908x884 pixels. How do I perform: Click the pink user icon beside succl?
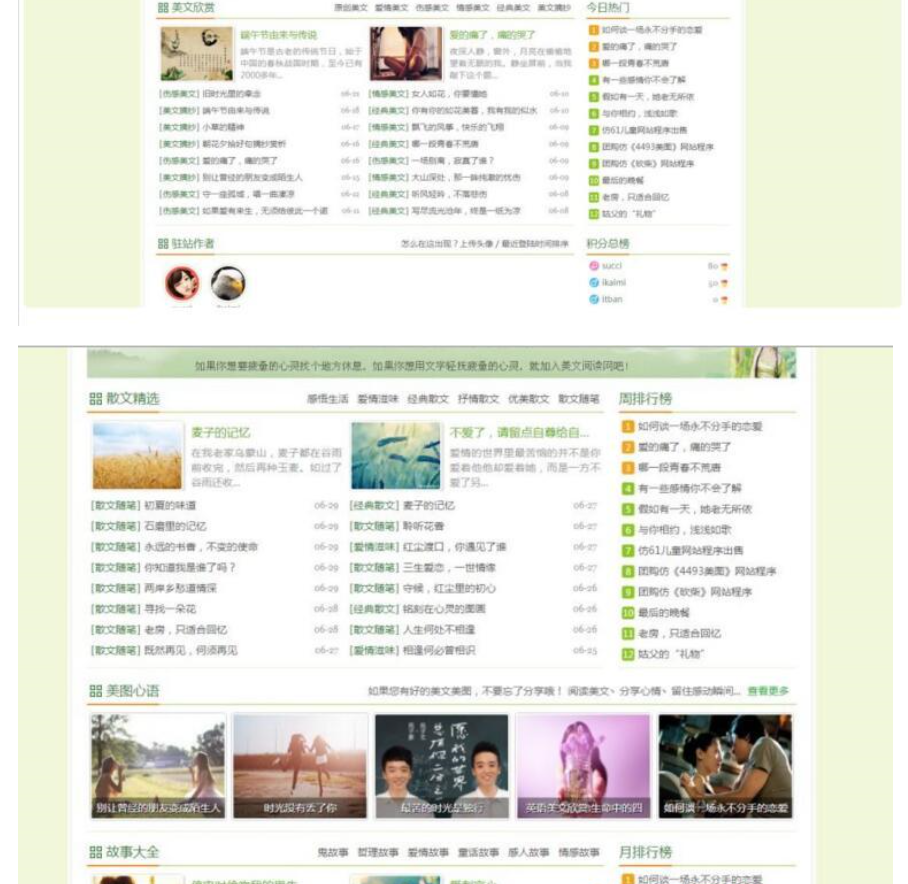[x=594, y=266]
